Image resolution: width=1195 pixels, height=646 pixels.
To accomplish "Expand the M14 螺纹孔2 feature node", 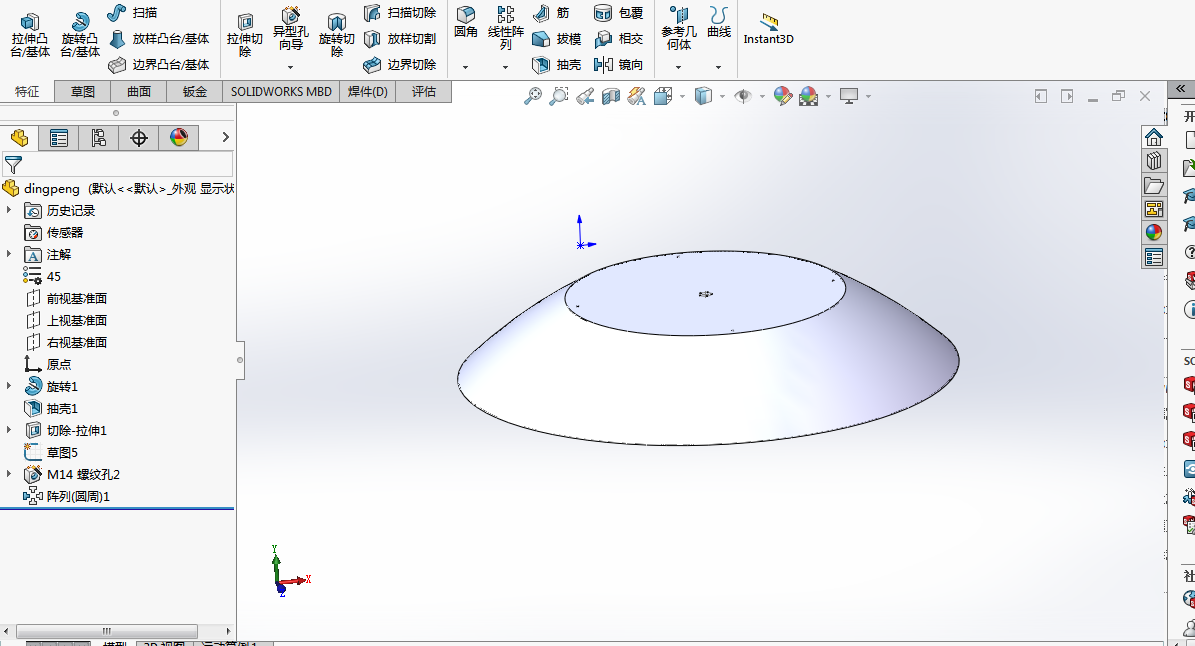I will (9, 475).
